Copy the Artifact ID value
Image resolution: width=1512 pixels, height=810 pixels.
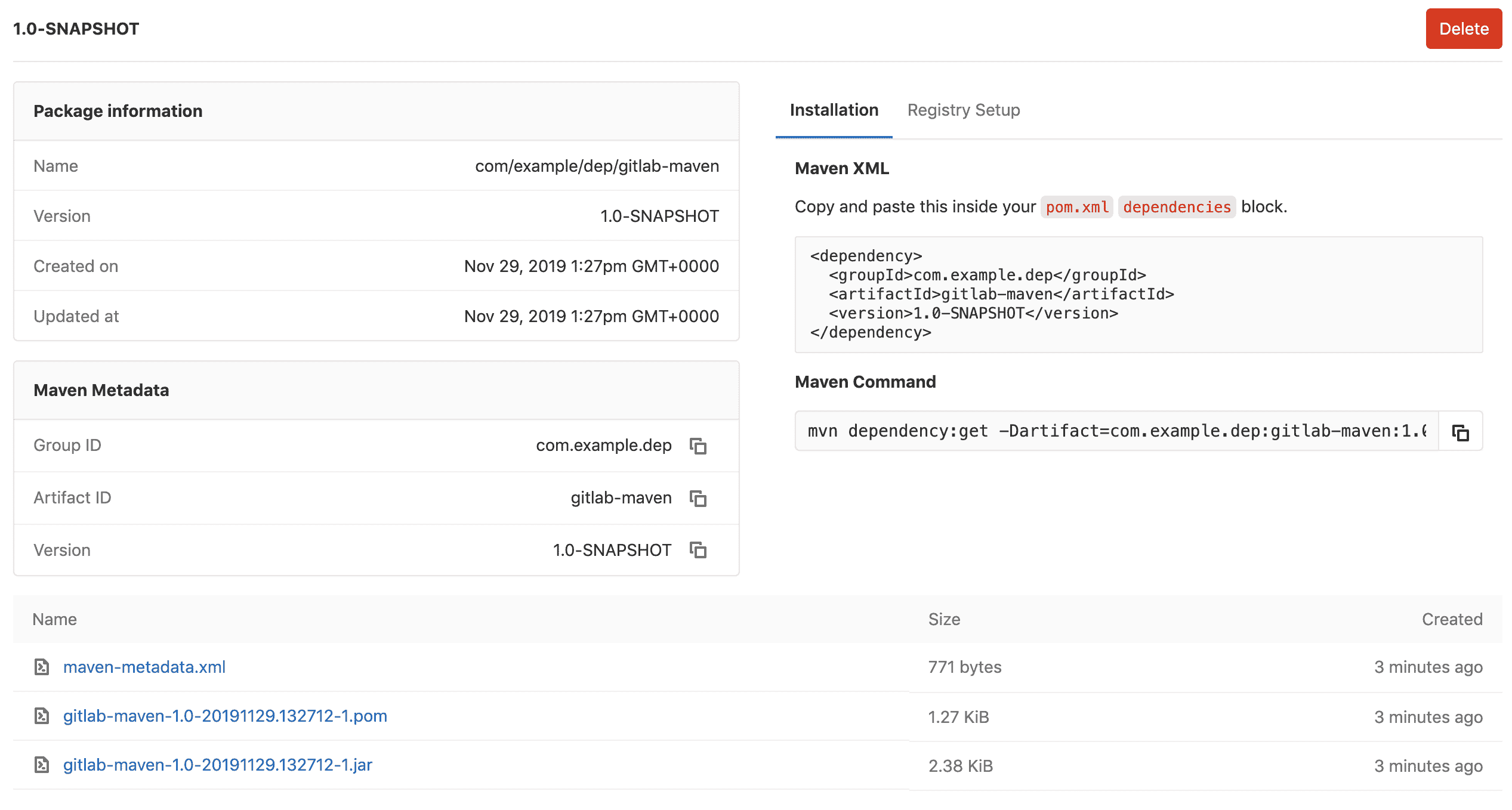[699, 498]
